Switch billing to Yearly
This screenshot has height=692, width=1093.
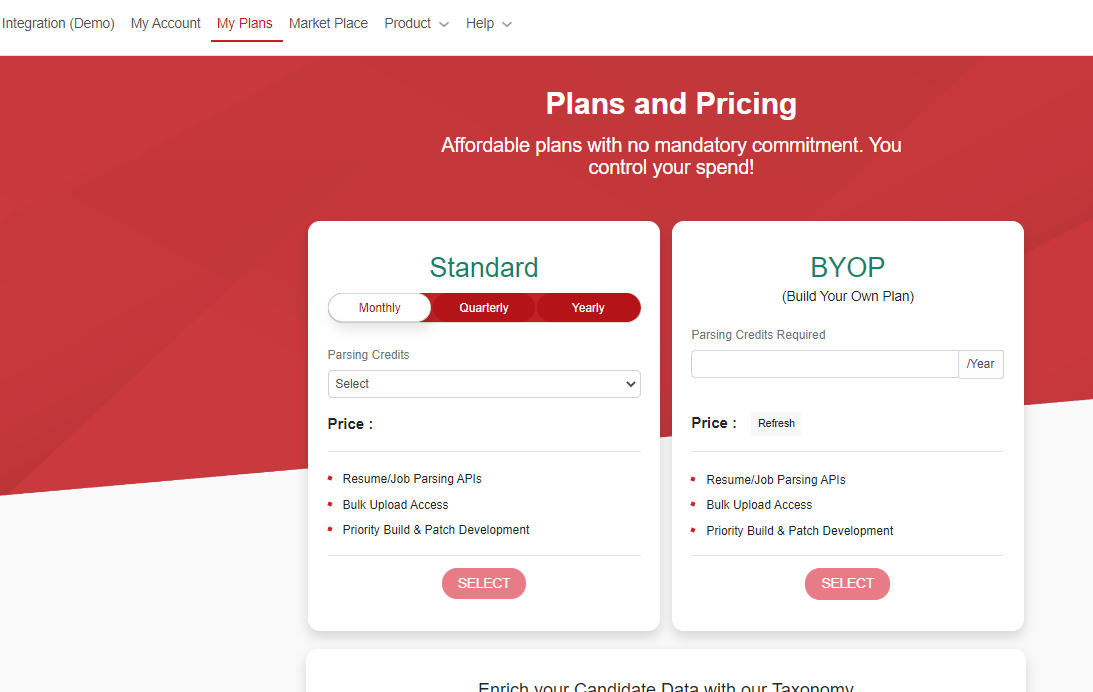[x=588, y=307]
